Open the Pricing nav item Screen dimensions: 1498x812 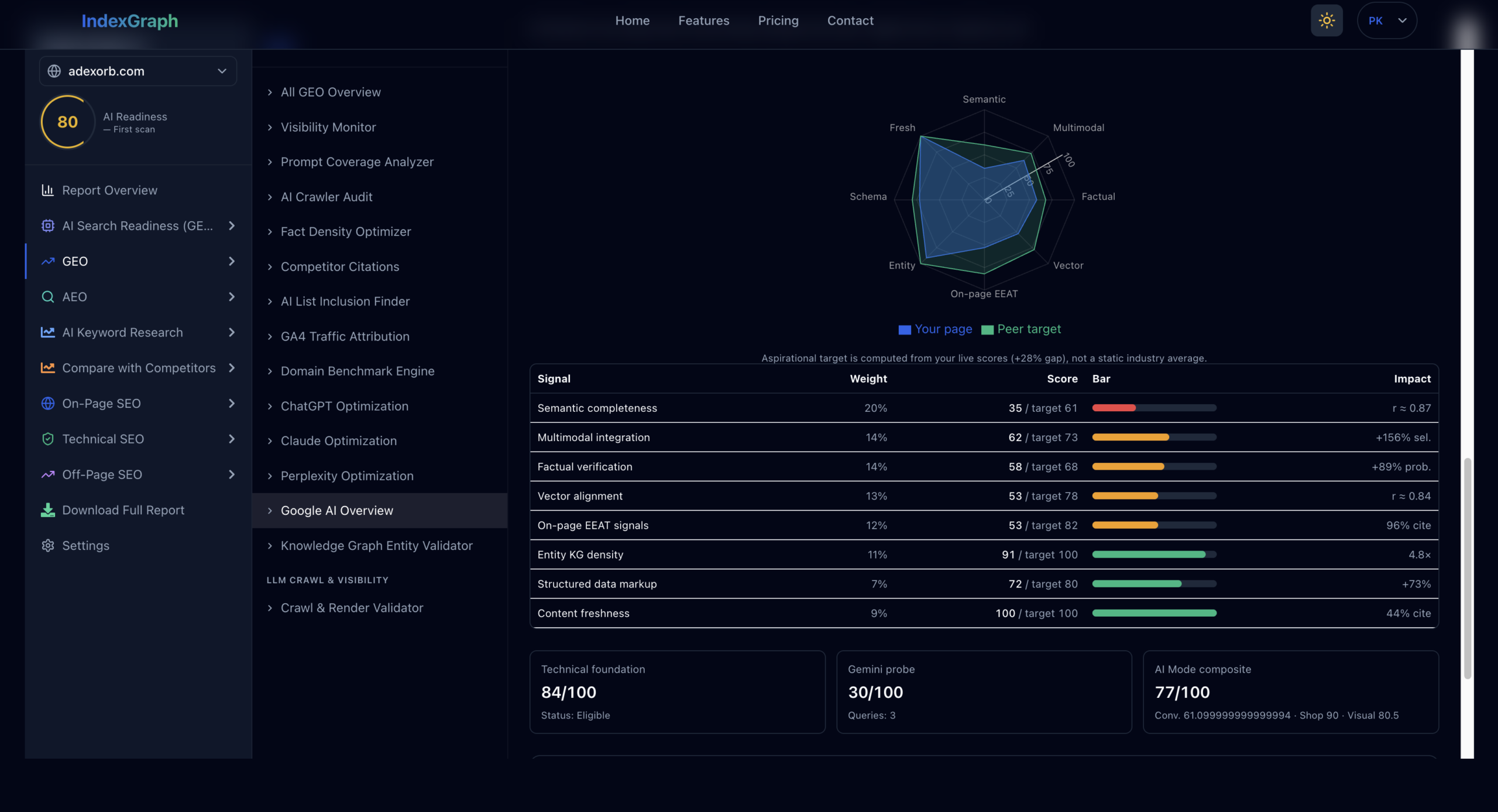click(778, 20)
